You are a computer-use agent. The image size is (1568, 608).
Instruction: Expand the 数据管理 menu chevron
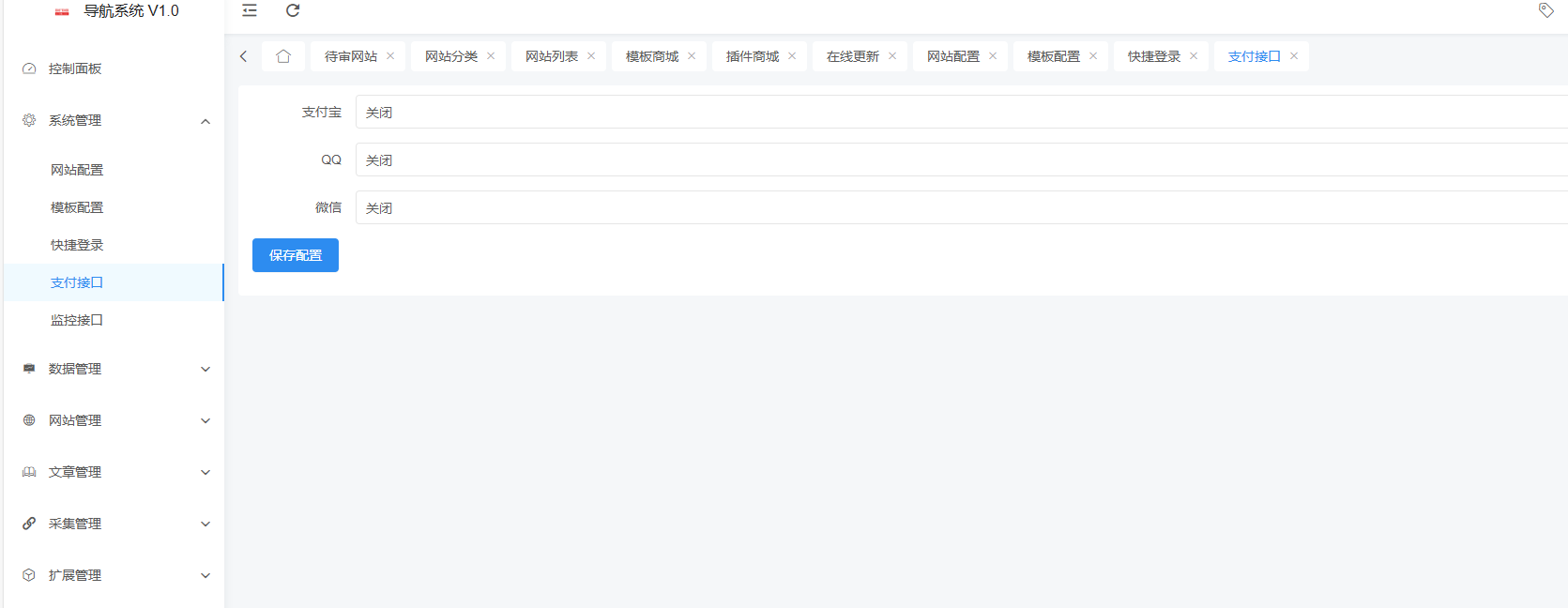(x=206, y=369)
